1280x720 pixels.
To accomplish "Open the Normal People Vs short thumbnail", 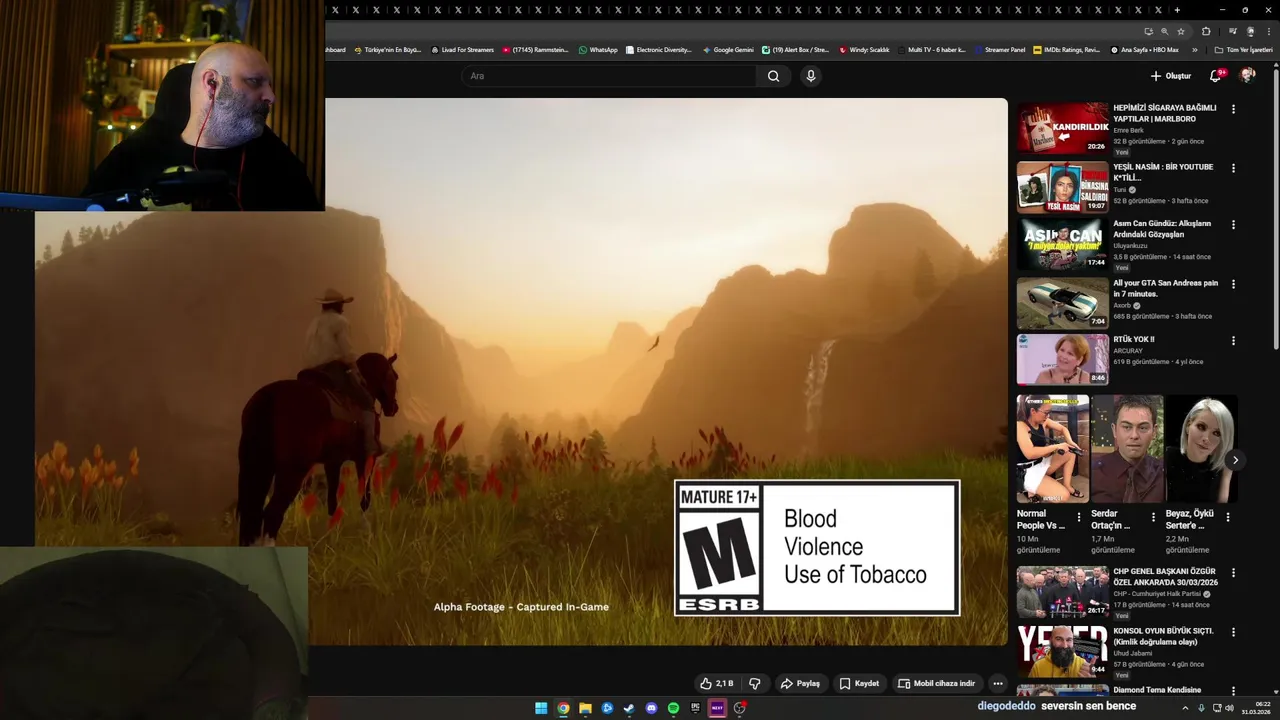I will point(1053,448).
